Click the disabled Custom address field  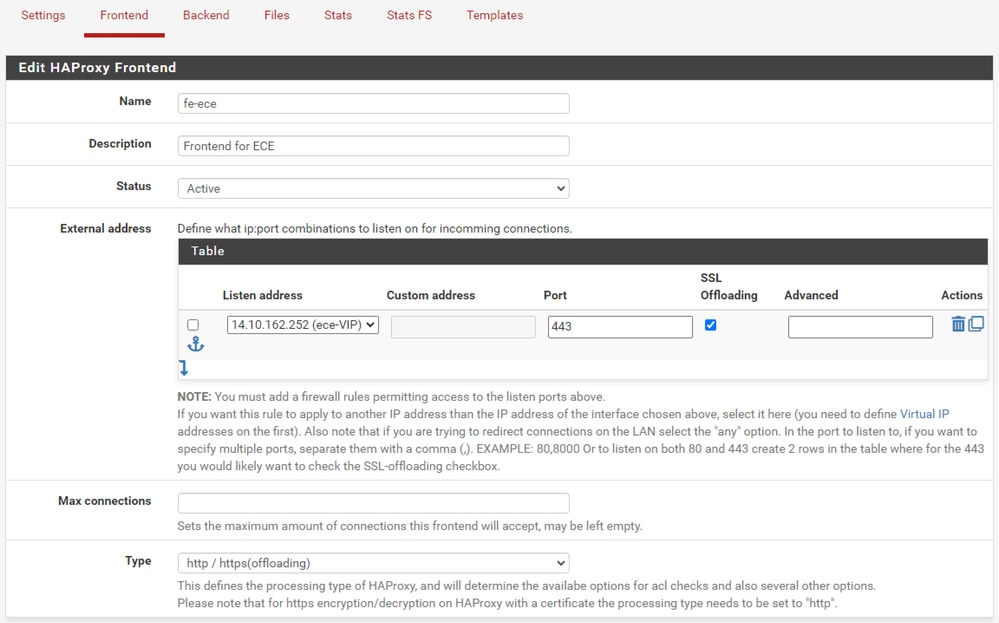click(x=463, y=327)
